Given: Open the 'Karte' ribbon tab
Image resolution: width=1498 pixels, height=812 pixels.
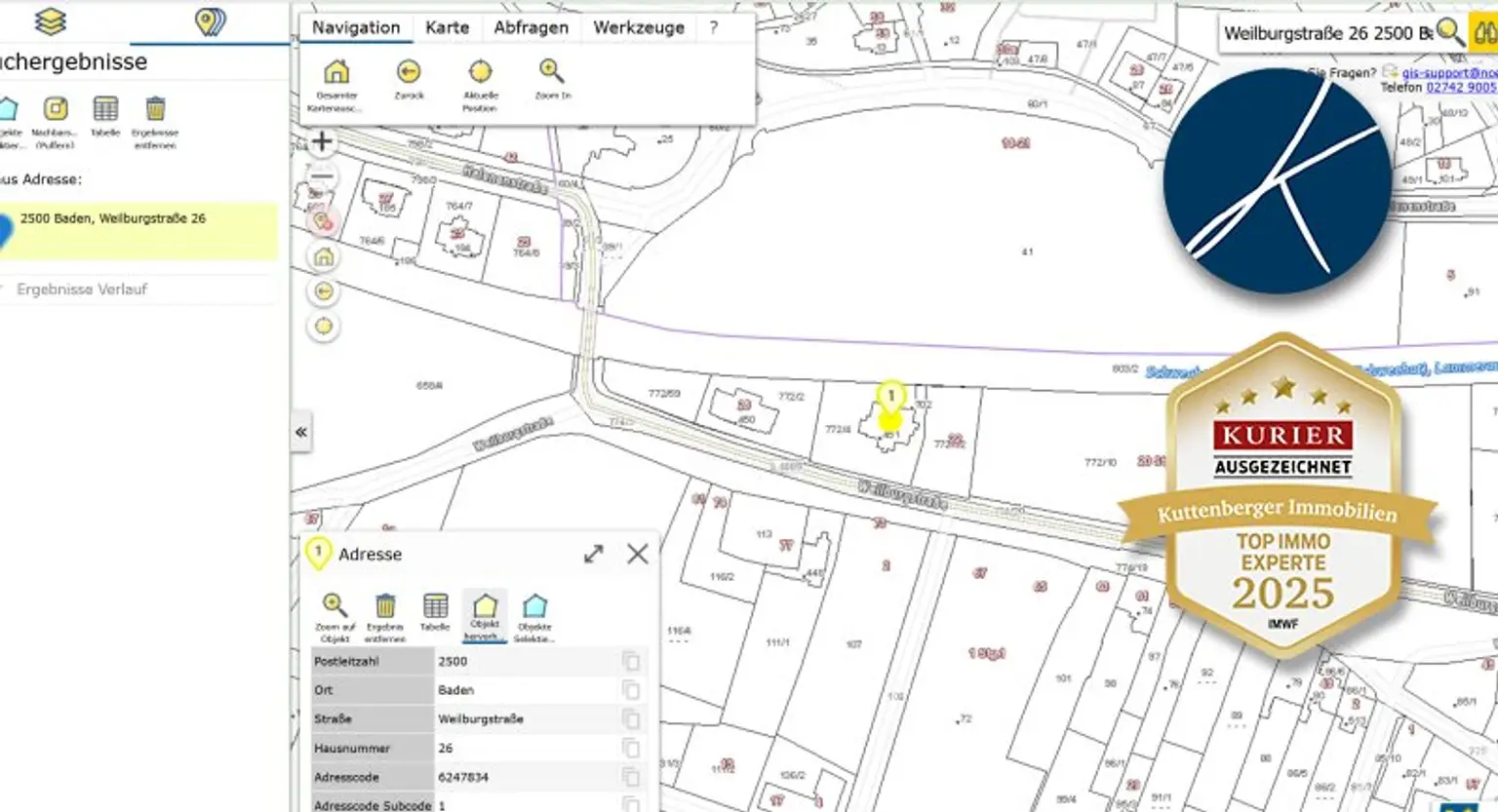Looking at the screenshot, I should coord(447,27).
